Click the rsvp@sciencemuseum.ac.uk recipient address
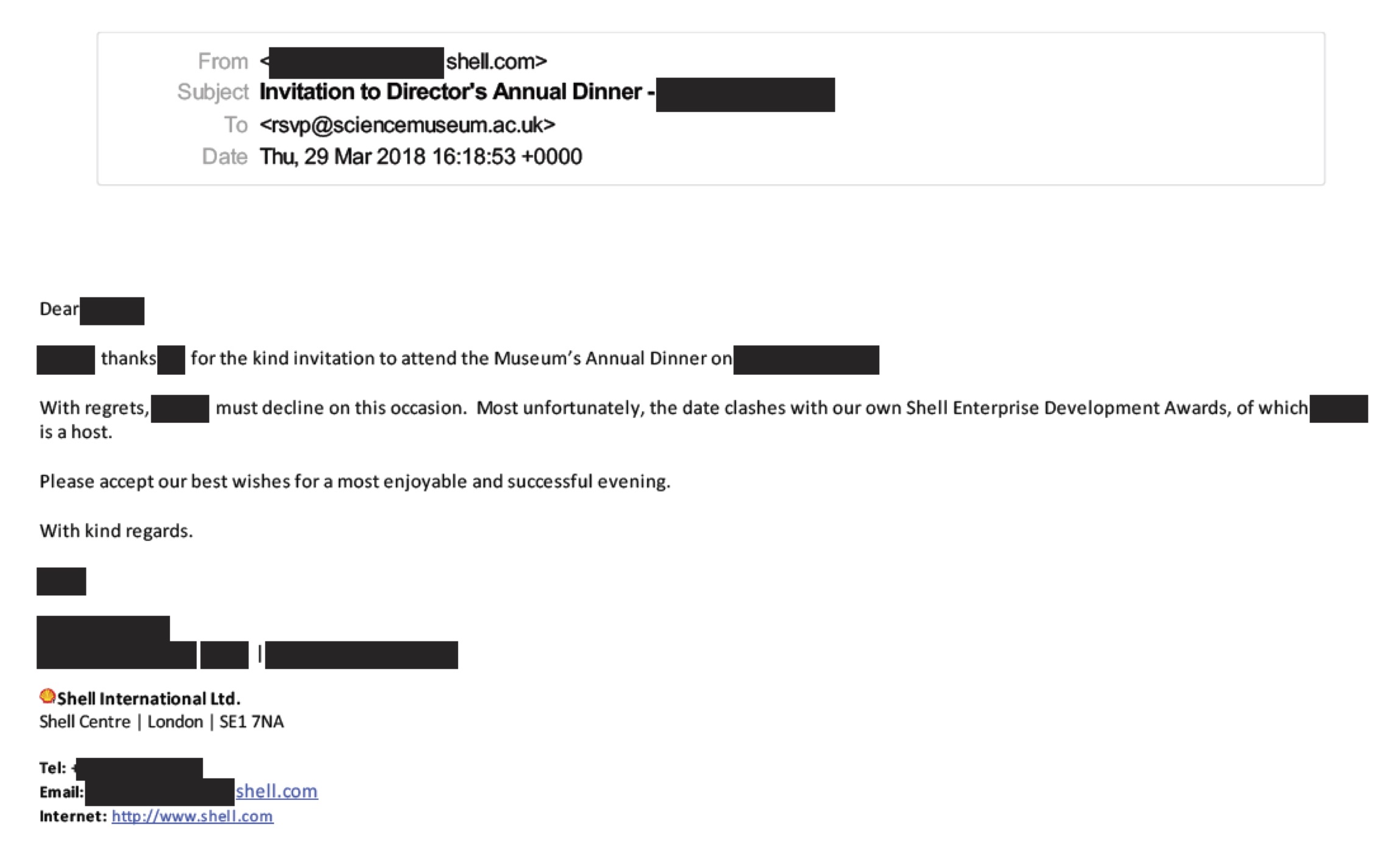Image resolution: width=1400 pixels, height=859 pixels. click(x=407, y=125)
